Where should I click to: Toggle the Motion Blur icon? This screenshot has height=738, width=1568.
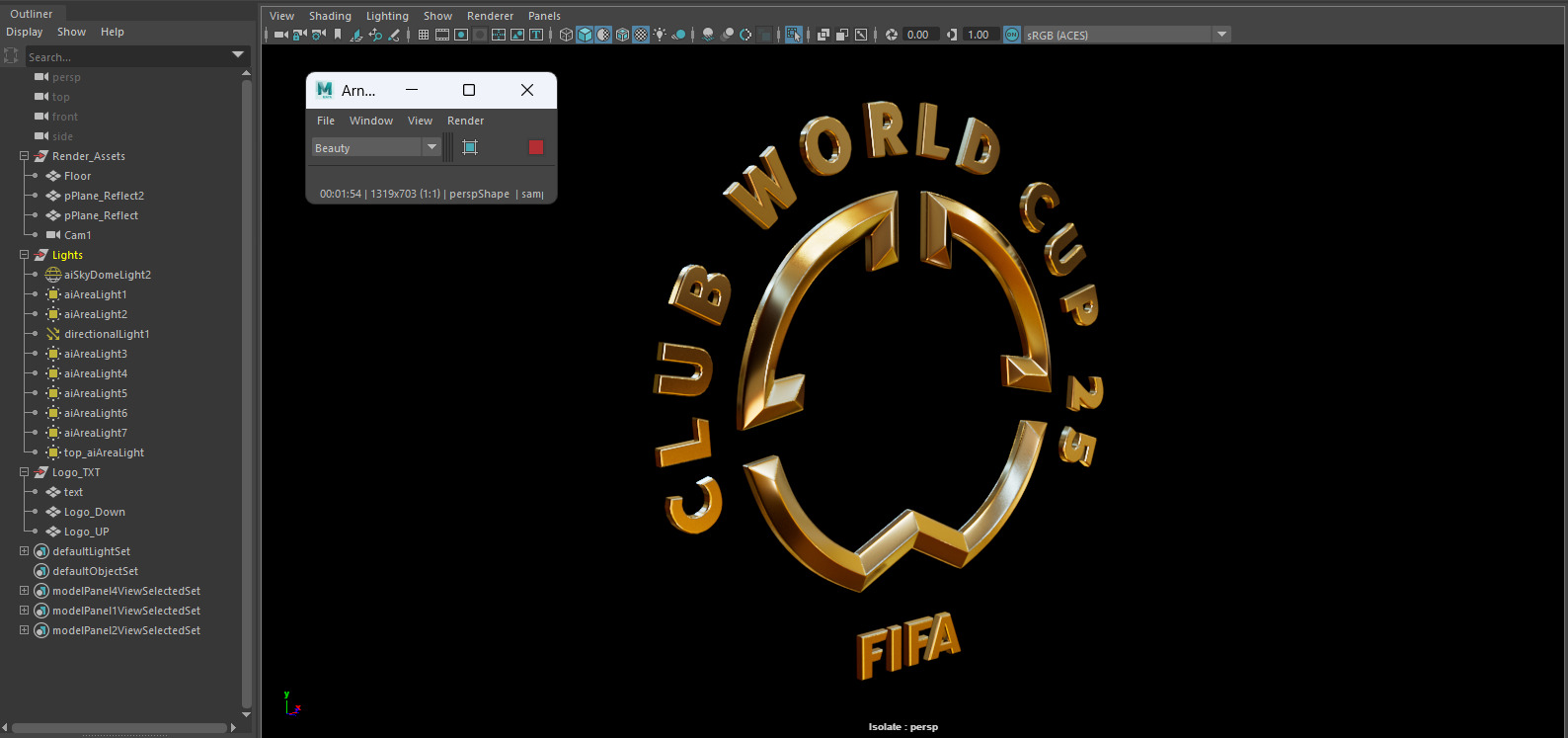[727, 35]
